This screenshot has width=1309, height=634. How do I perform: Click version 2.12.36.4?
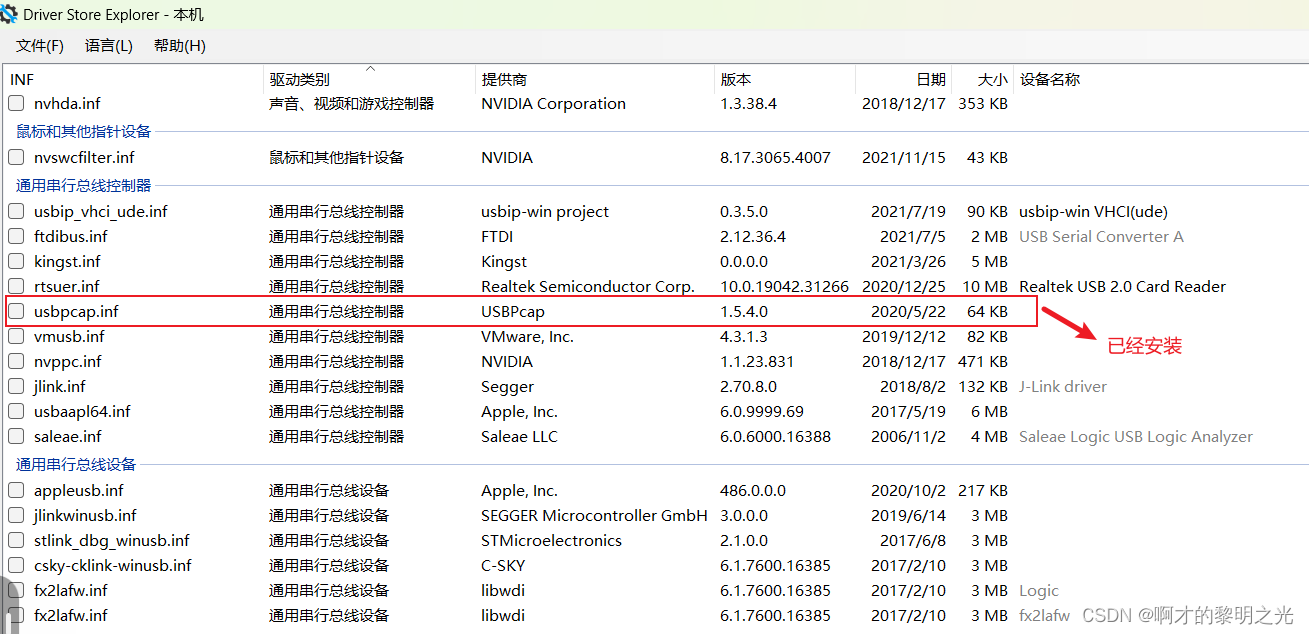752,236
